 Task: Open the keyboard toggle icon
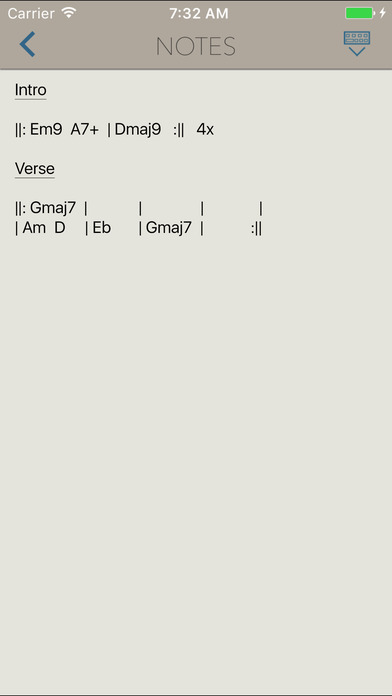(x=357, y=44)
